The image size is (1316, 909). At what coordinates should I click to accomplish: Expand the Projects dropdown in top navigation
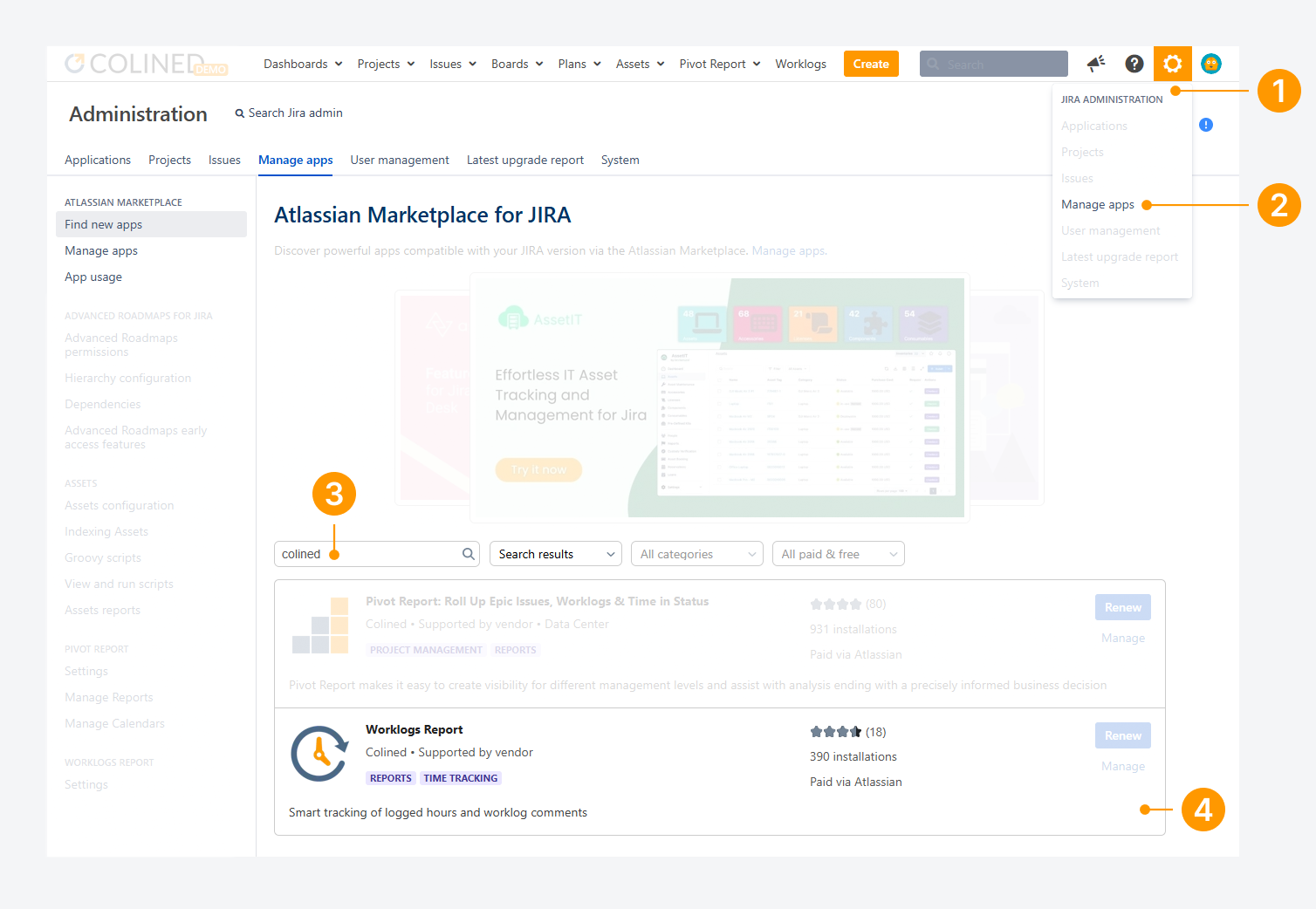coord(386,64)
